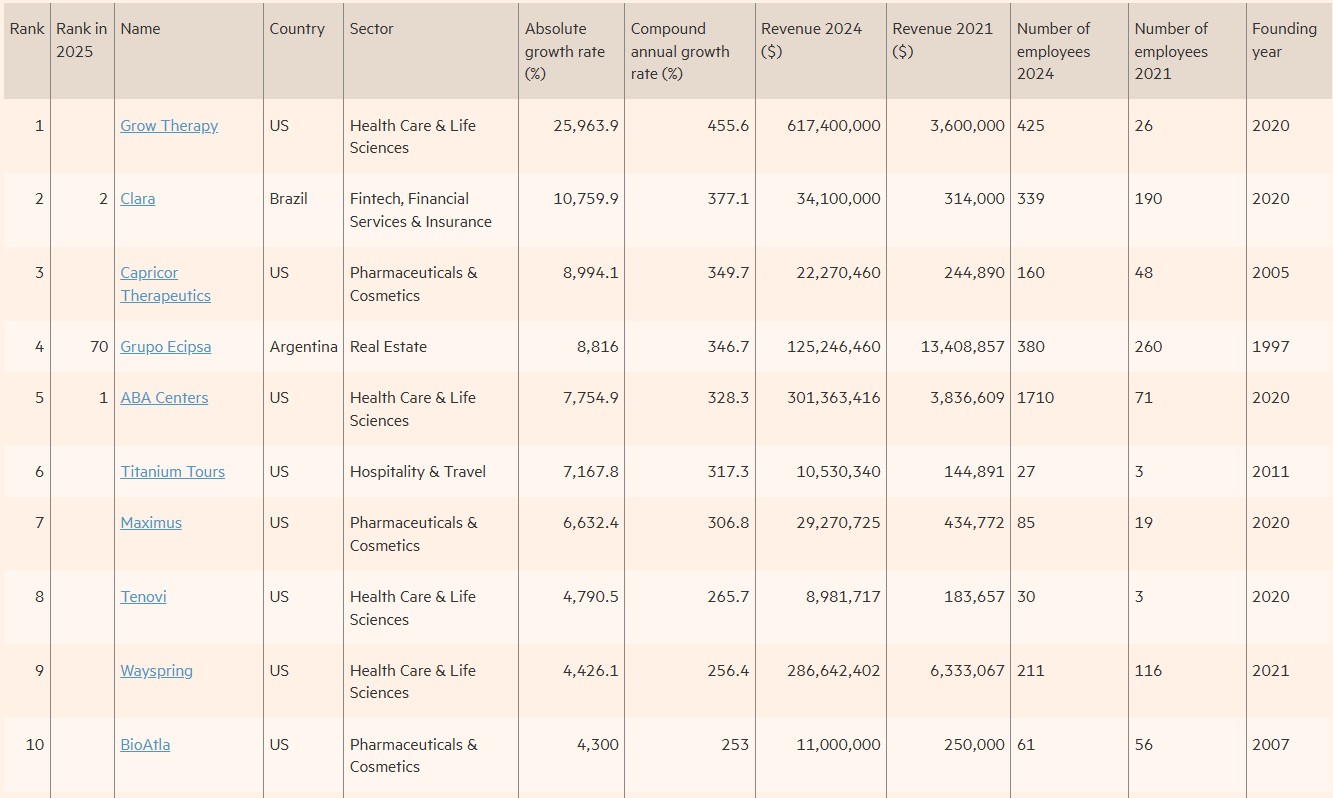Viewport: 1333px width, 798px height.
Task: Click the Clara company link
Action: click(x=138, y=199)
